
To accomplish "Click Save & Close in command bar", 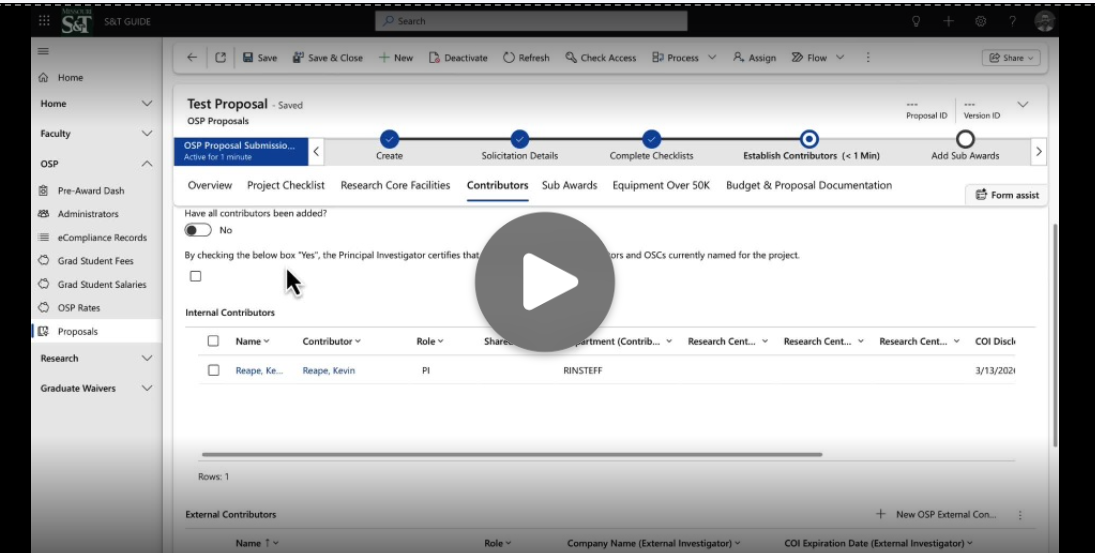I will [328, 58].
